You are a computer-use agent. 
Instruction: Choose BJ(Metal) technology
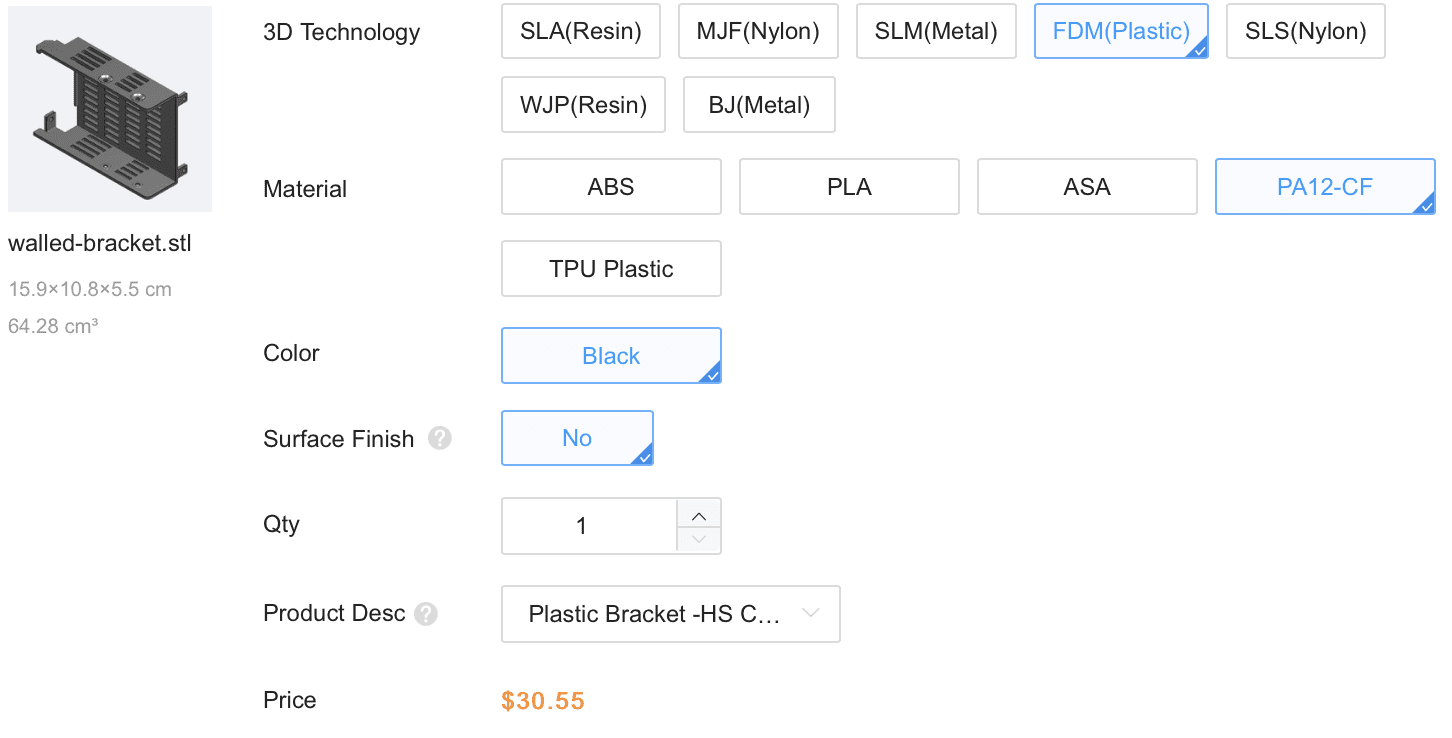tap(759, 105)
